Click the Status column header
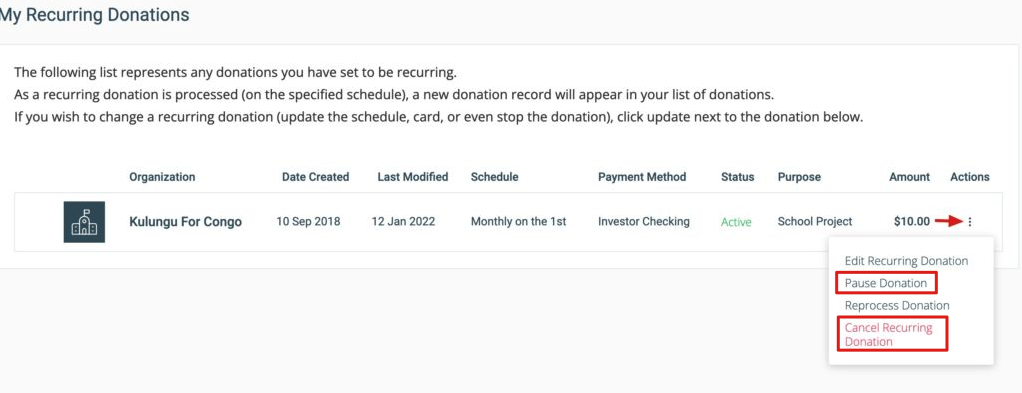The image size is (1022, 393). [737, 177]
